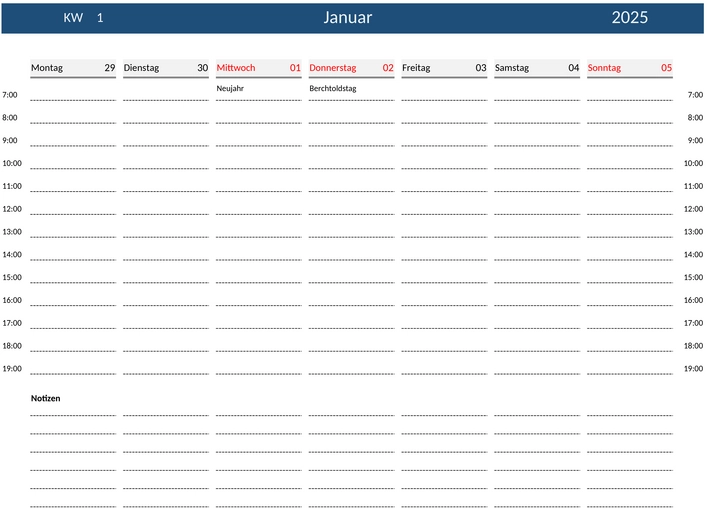Click 10:00 in right time column
The image size is (707, 509).
693,163
